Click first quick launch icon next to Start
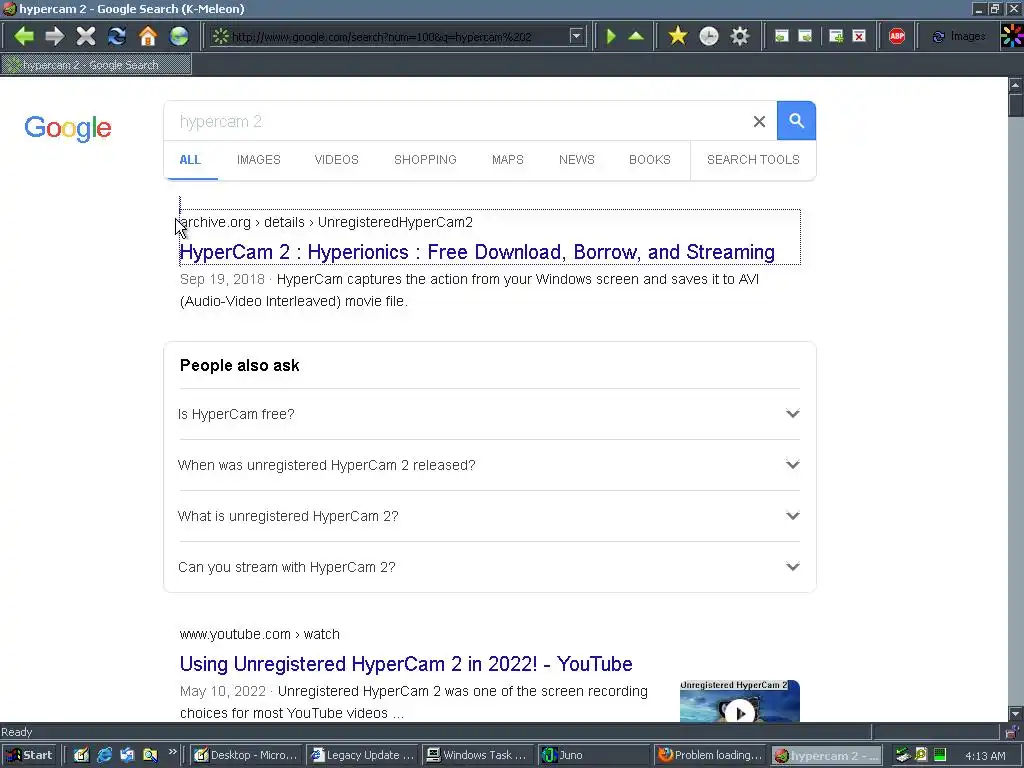Viewport: 1024px width, 768px height. [81, 755]
